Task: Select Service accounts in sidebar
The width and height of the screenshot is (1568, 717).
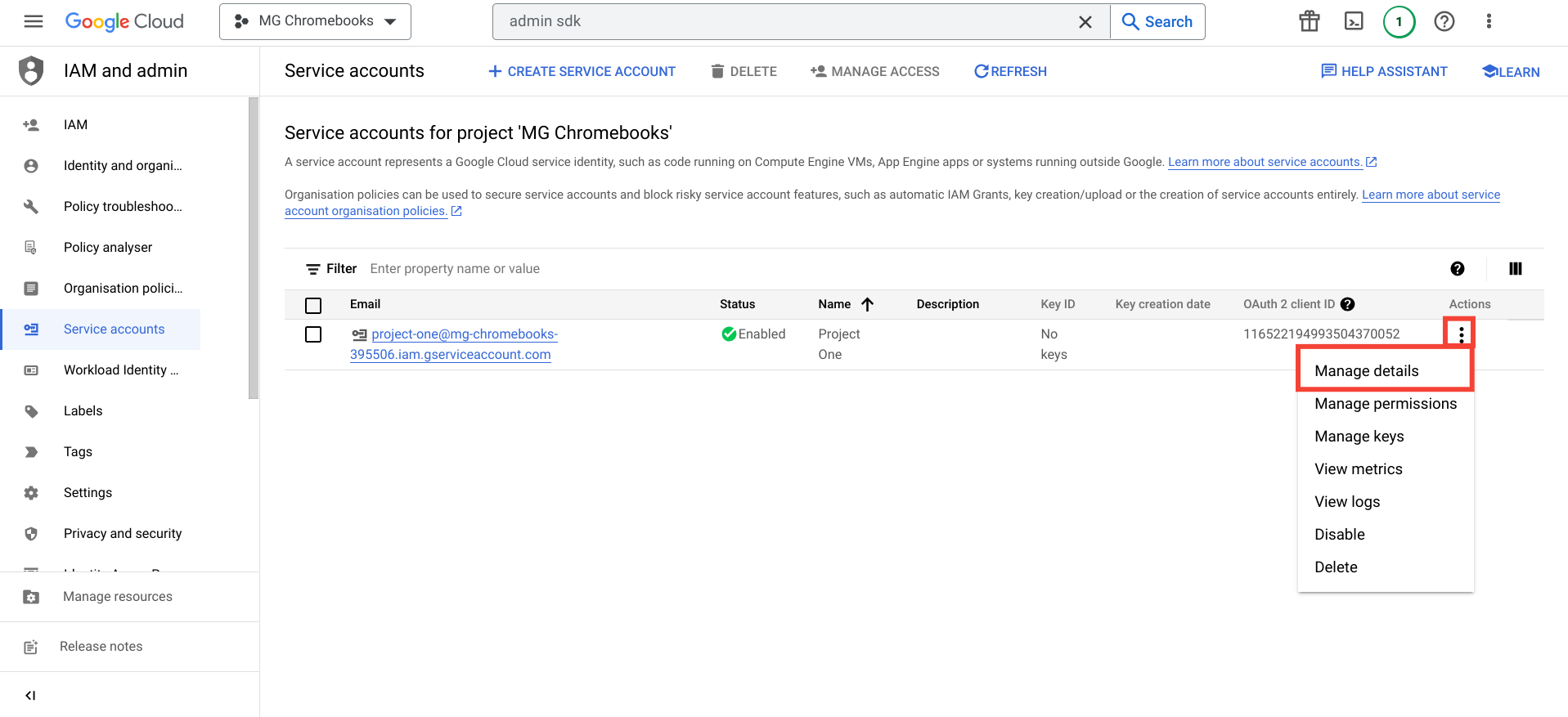Action: tap(101, 329)
